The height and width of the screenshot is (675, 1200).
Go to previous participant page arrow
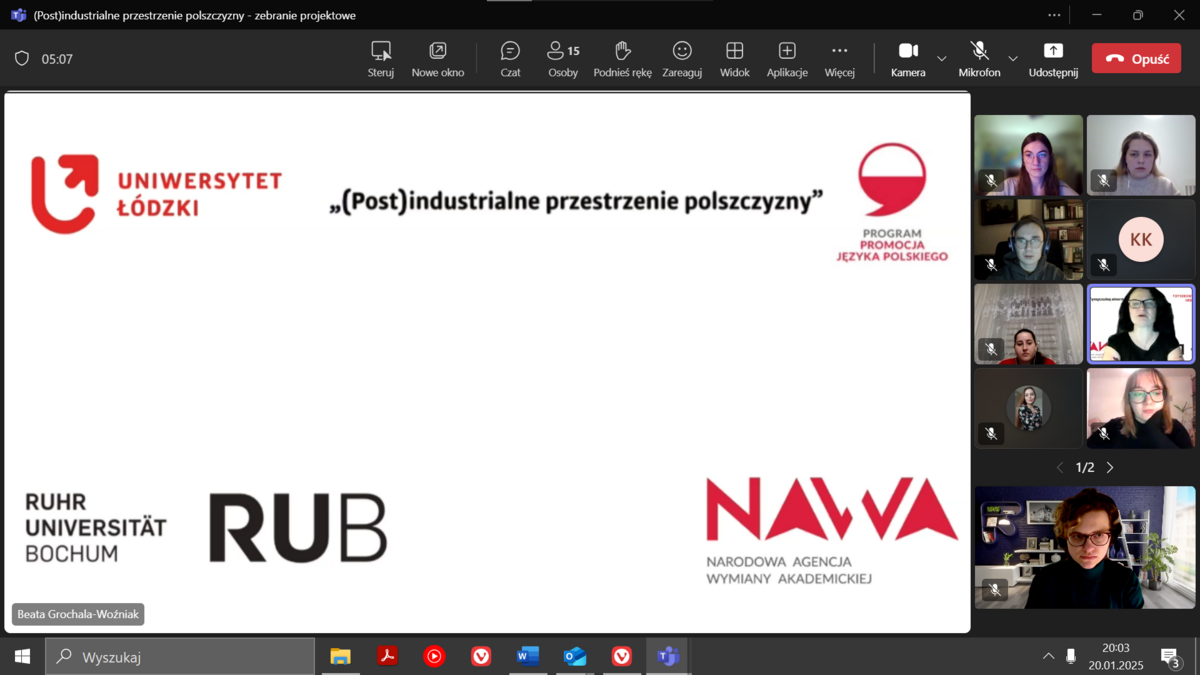coord(1060,467)
